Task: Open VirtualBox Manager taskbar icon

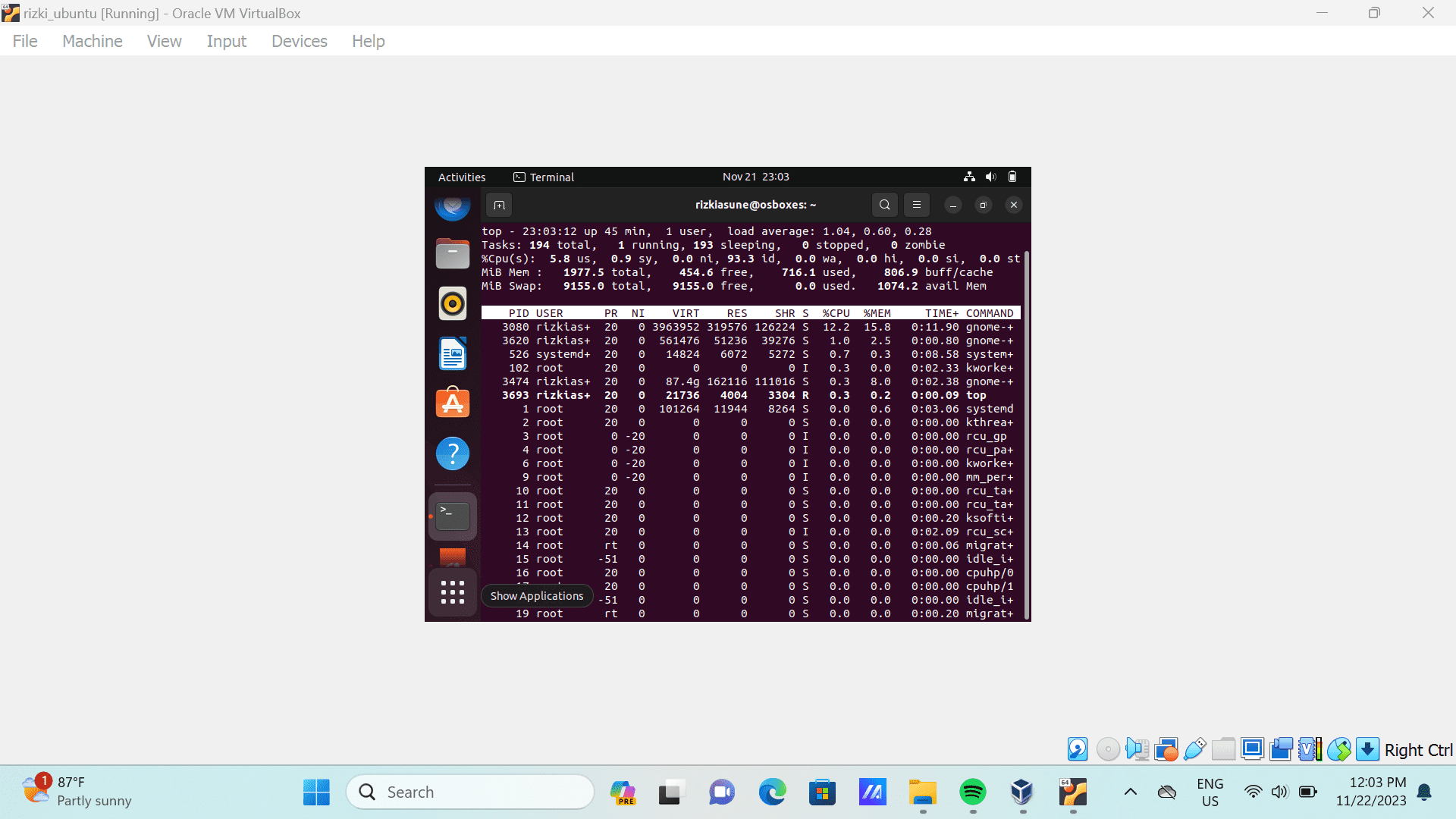Action: (x=1022, y=792)
